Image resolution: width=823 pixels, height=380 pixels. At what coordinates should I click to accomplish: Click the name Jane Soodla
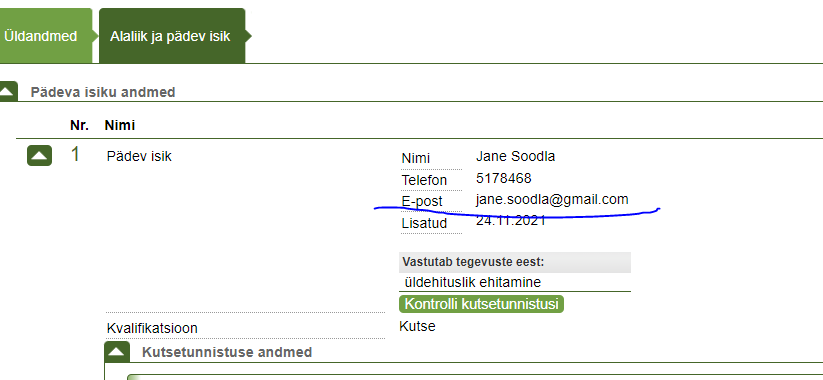(x=515, y=156)
